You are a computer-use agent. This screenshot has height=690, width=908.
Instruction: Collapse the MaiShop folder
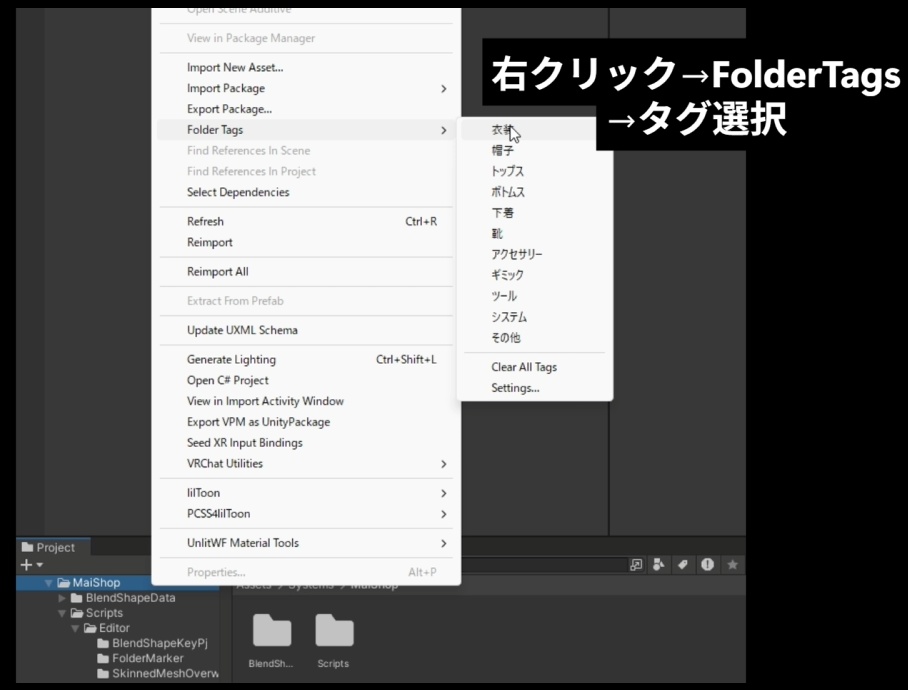(x=48, y=583)
